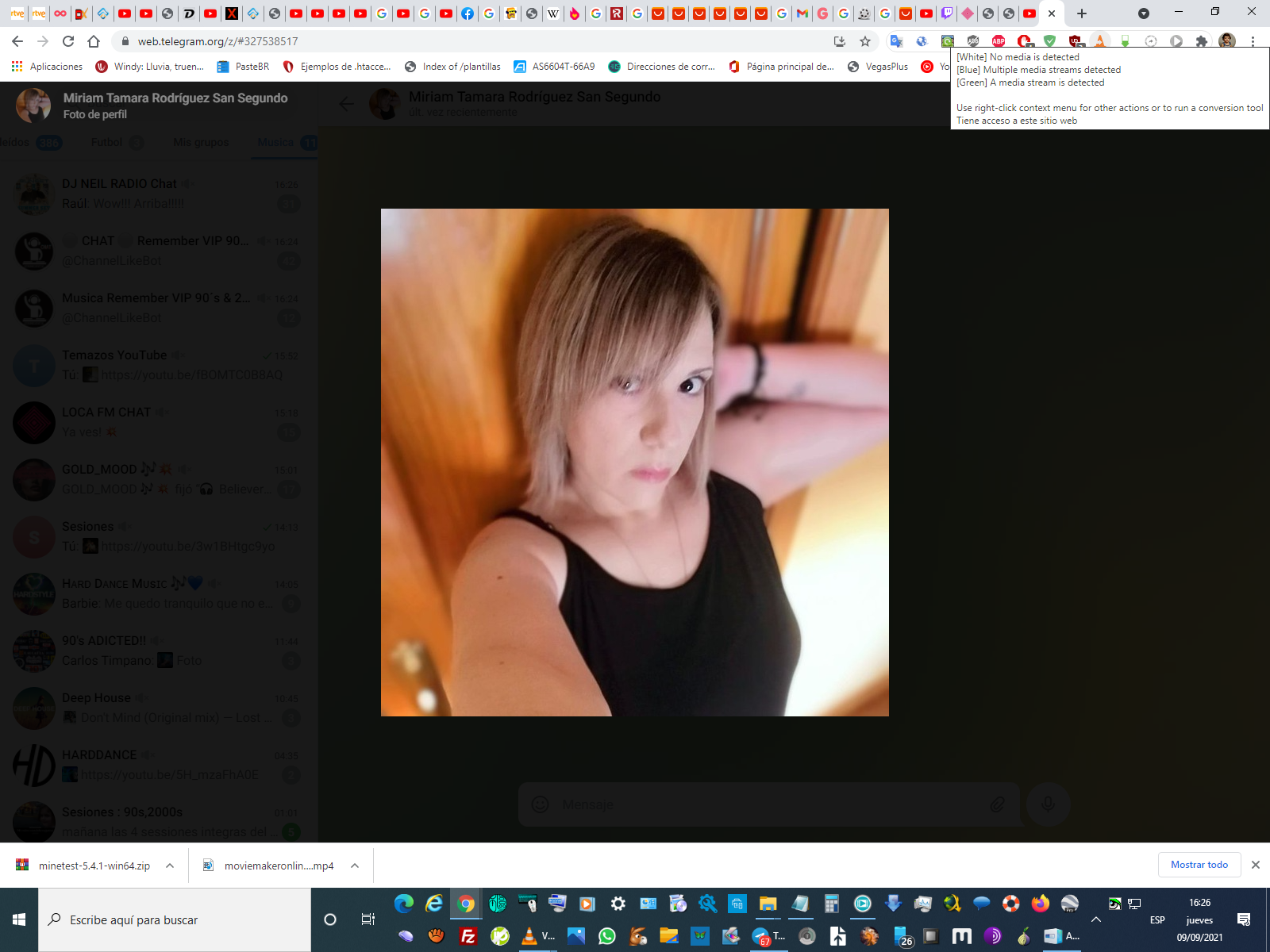Expand the moviemakeronlin....mp4 download options

point(355,866)
